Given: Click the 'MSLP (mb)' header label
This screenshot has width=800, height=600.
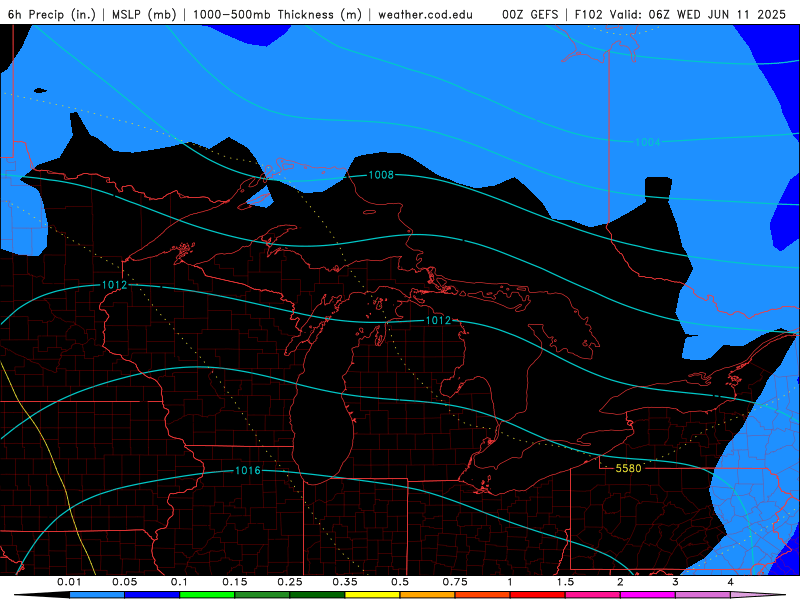Looking at the screenshot, I should pos(144,14).
